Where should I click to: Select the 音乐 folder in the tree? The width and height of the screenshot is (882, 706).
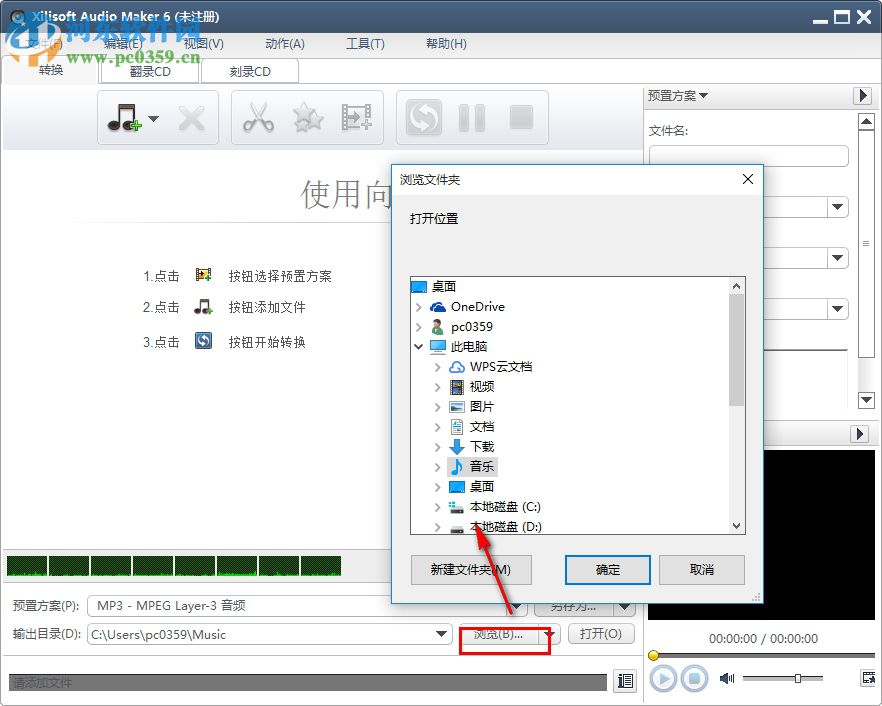[x=481, y=466]
